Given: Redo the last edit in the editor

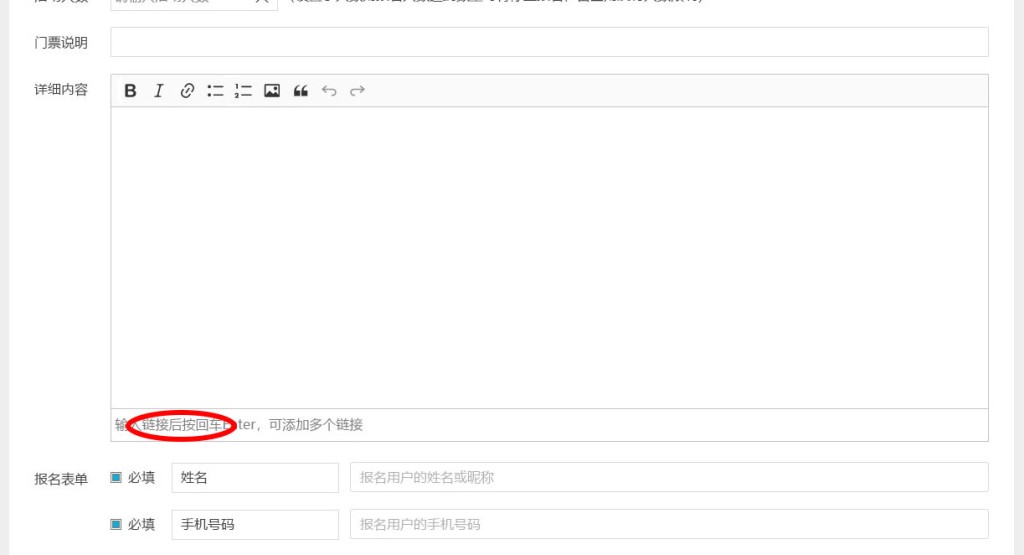Looking at the screenshot, I should (x=357, y=91).
